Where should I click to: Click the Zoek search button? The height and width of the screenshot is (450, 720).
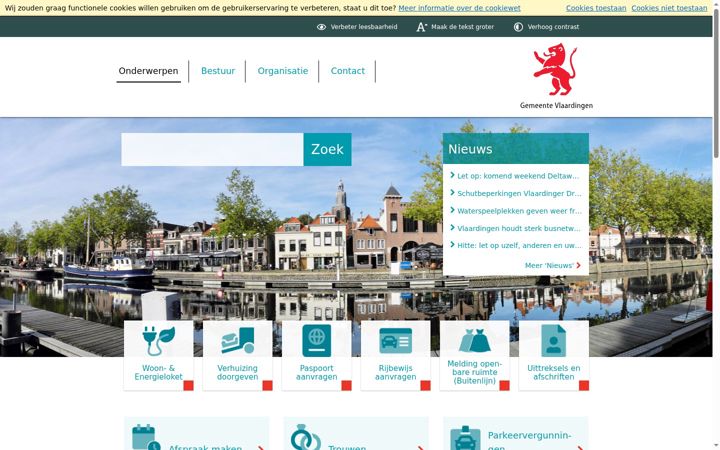point(327,149)
